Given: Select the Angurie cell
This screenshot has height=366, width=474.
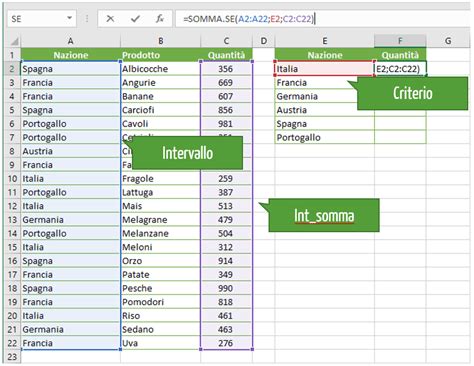Looking at the screenshot, I should click(x=160, y=83).
